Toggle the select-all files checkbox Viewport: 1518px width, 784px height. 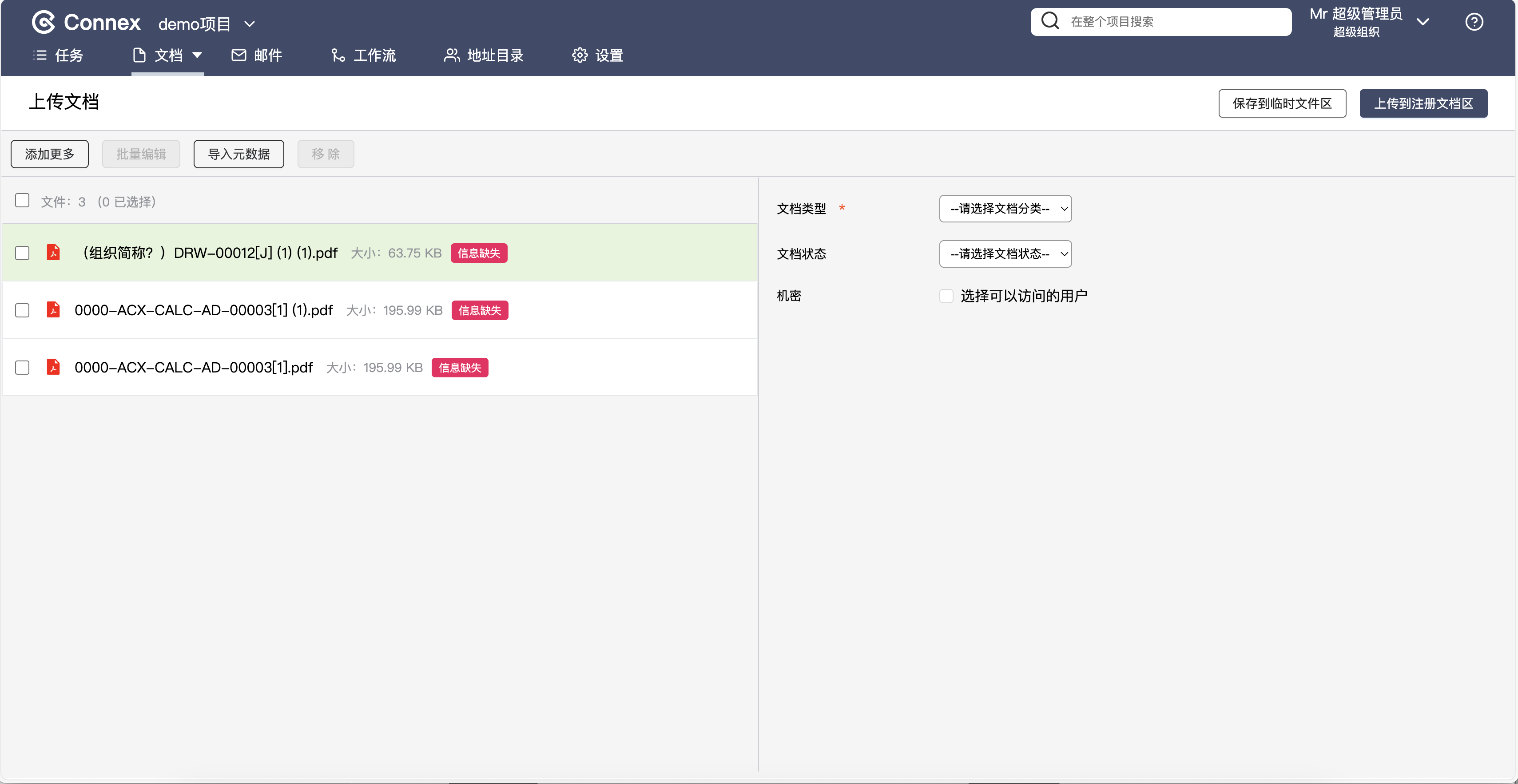22,201
